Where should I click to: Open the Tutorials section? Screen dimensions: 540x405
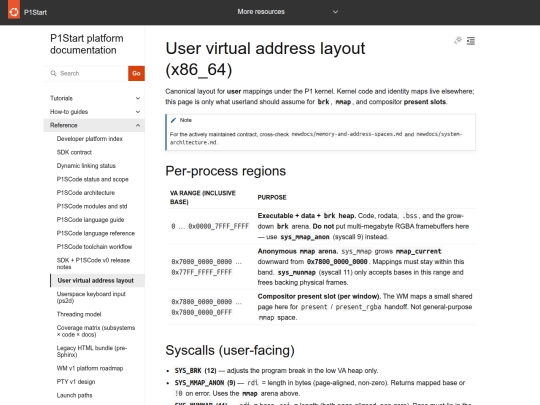[61, 98]
